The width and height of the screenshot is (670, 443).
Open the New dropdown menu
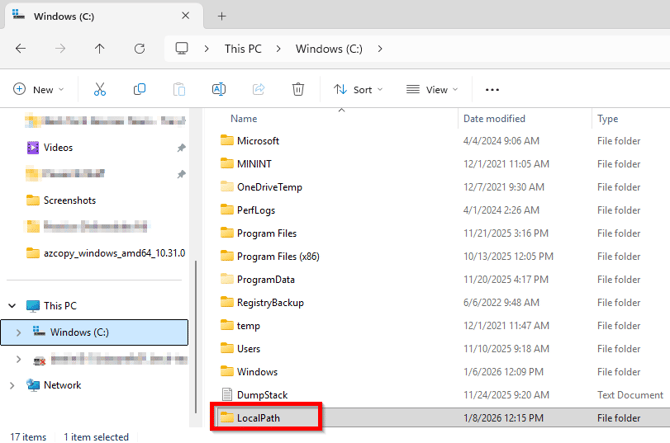click(x=38, y=89)
